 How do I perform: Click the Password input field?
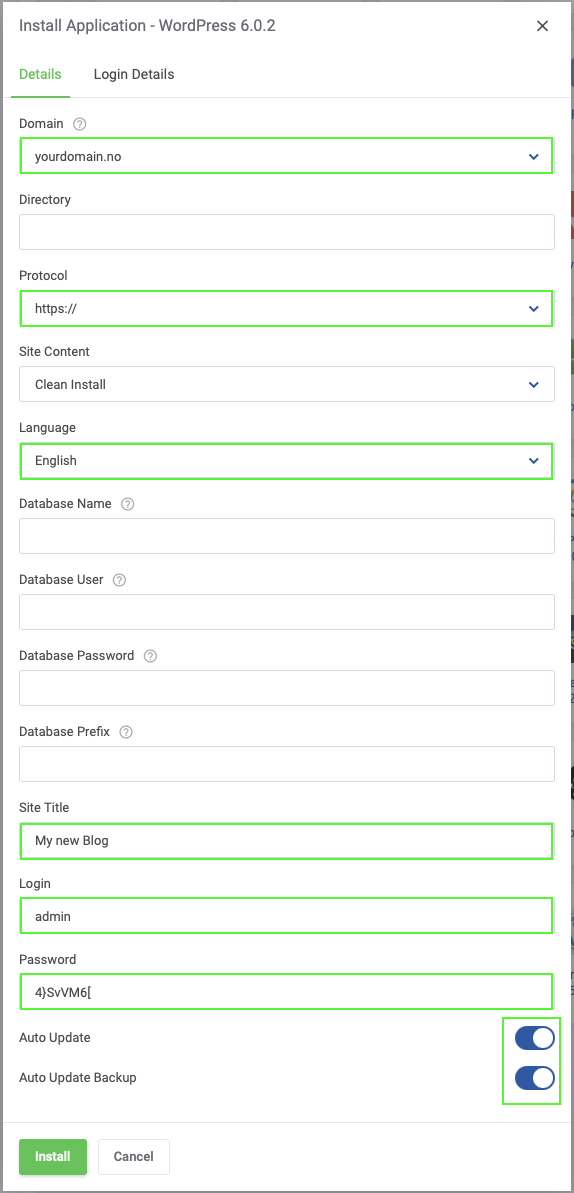(x=286, y=993)
